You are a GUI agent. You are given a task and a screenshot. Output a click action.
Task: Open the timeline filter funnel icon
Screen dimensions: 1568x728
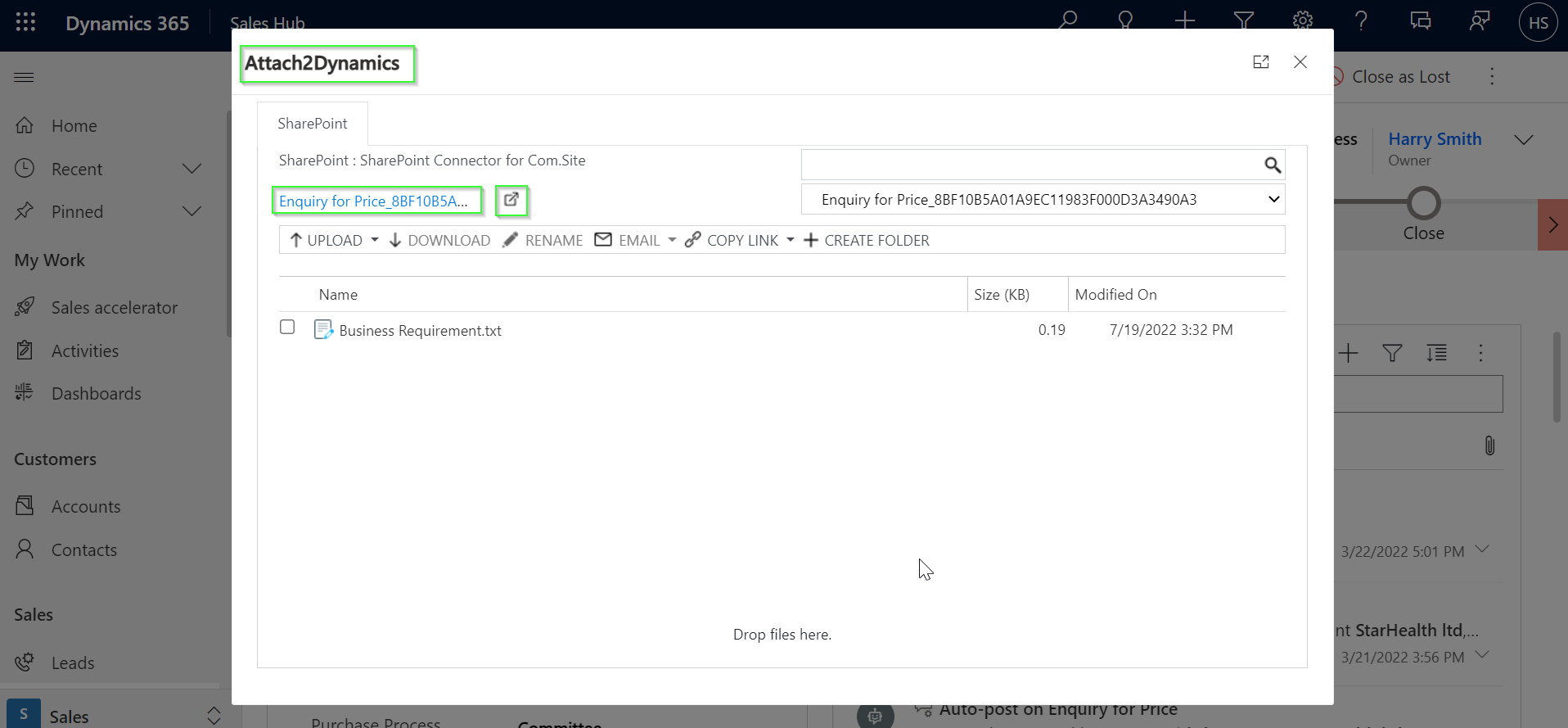click(1392, 353)
